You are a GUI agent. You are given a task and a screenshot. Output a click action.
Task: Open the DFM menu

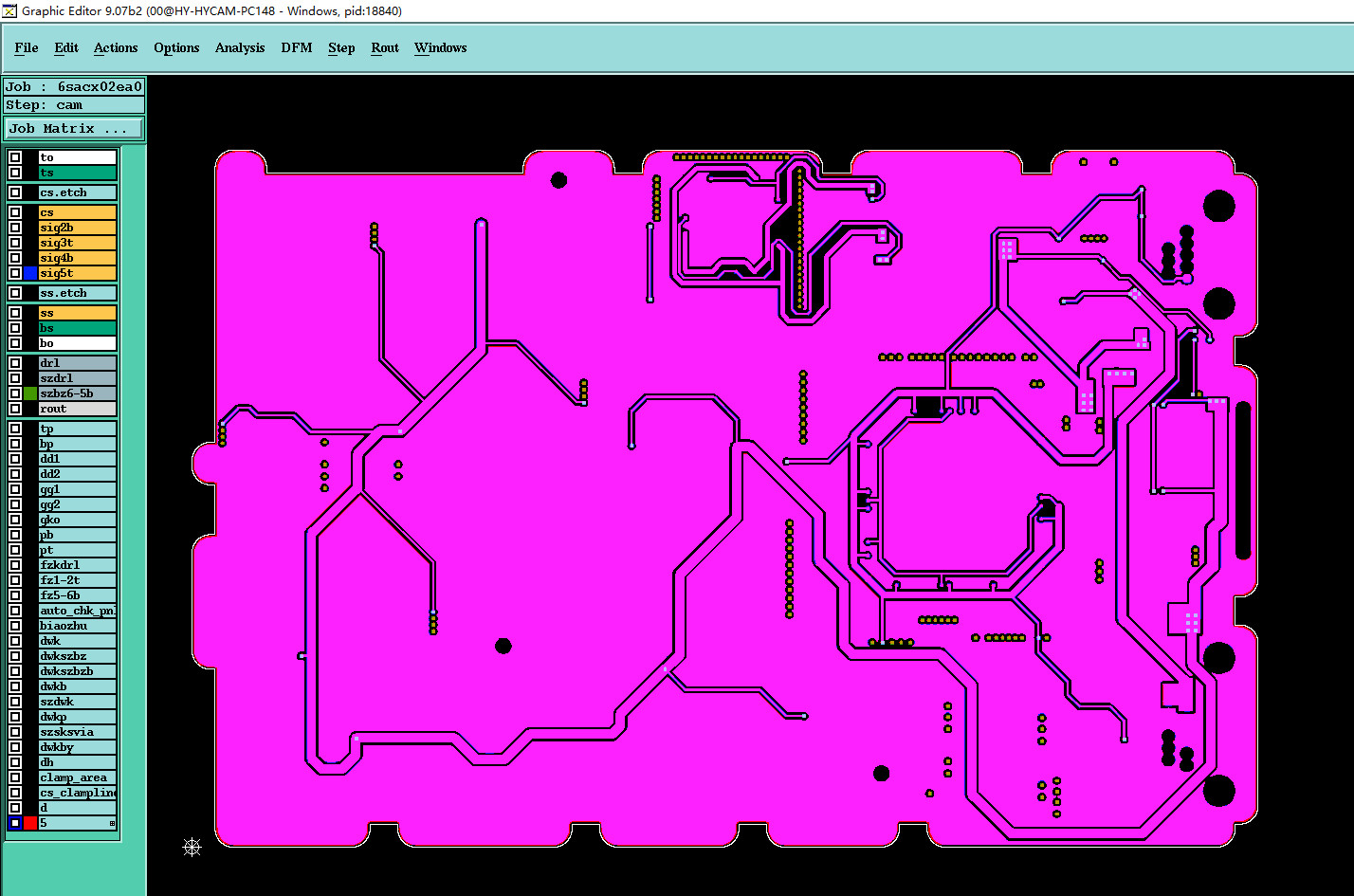[x=297, y=47]
